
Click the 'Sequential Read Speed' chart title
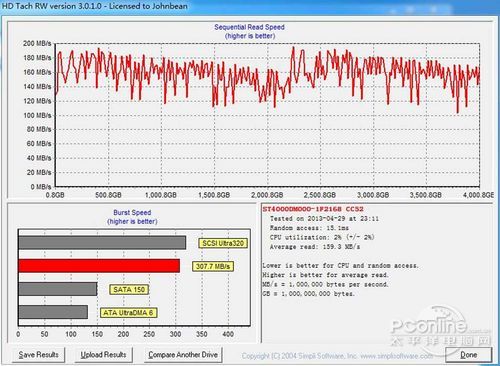(249, 27)
